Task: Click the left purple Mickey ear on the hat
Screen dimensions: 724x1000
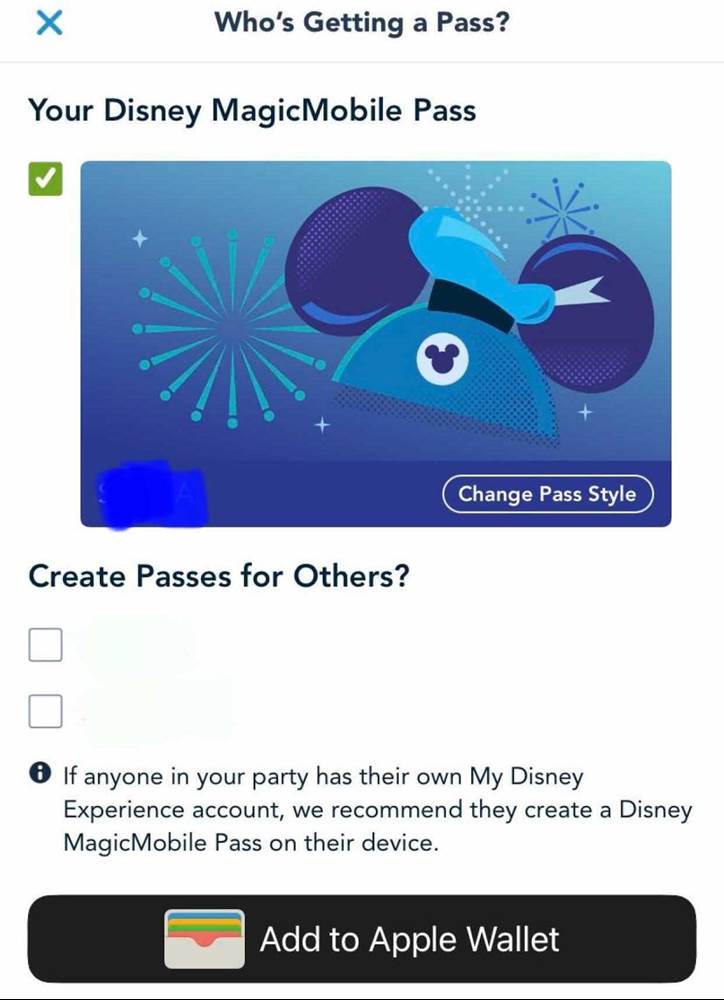Action: coord(354,261)
